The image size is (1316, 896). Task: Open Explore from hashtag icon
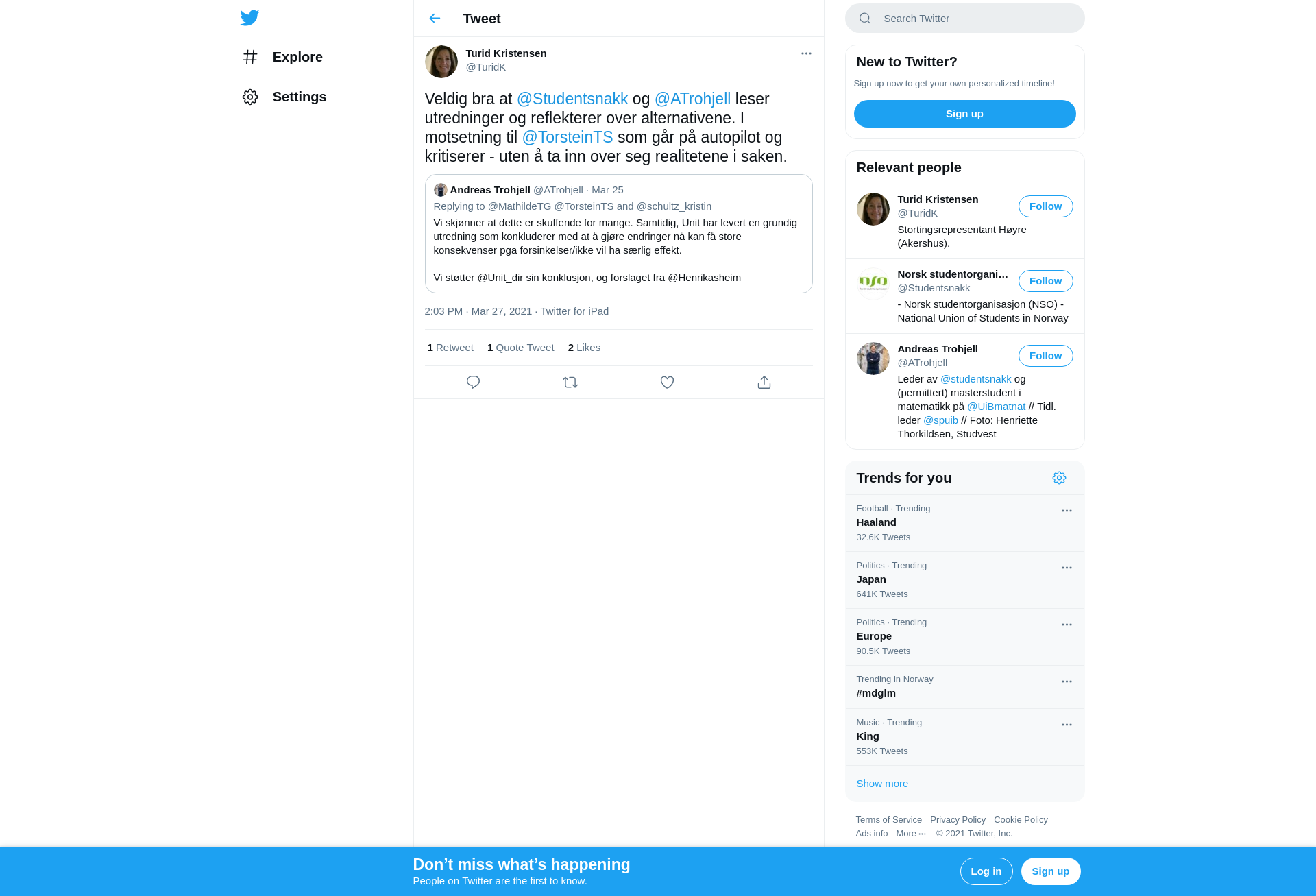(250, 57)
